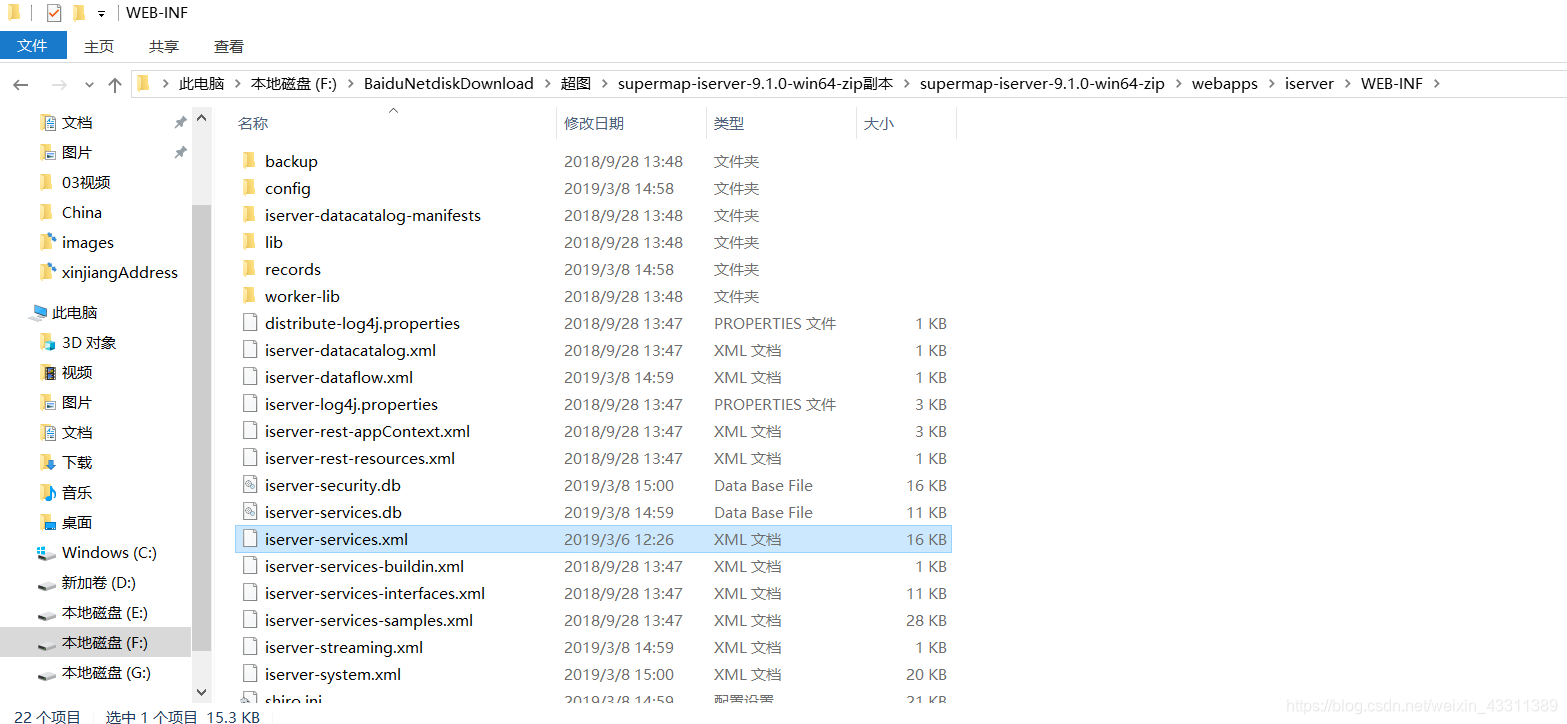Click 此电脑 in the address breadcrumb
The image size is (1567, 724).
click(201, 84)
